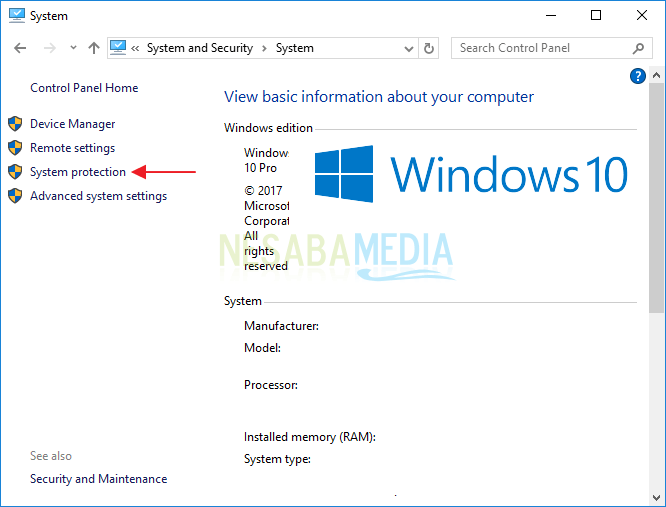Open the recent locations dropdown arrow

tap(73, 48)
